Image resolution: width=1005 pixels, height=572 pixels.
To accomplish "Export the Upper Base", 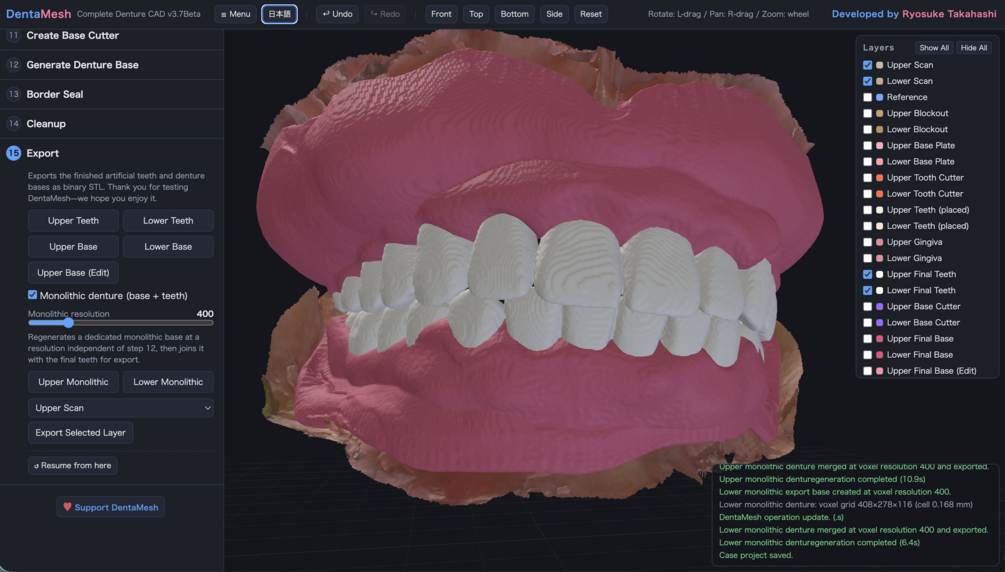I will coord(73,247).
